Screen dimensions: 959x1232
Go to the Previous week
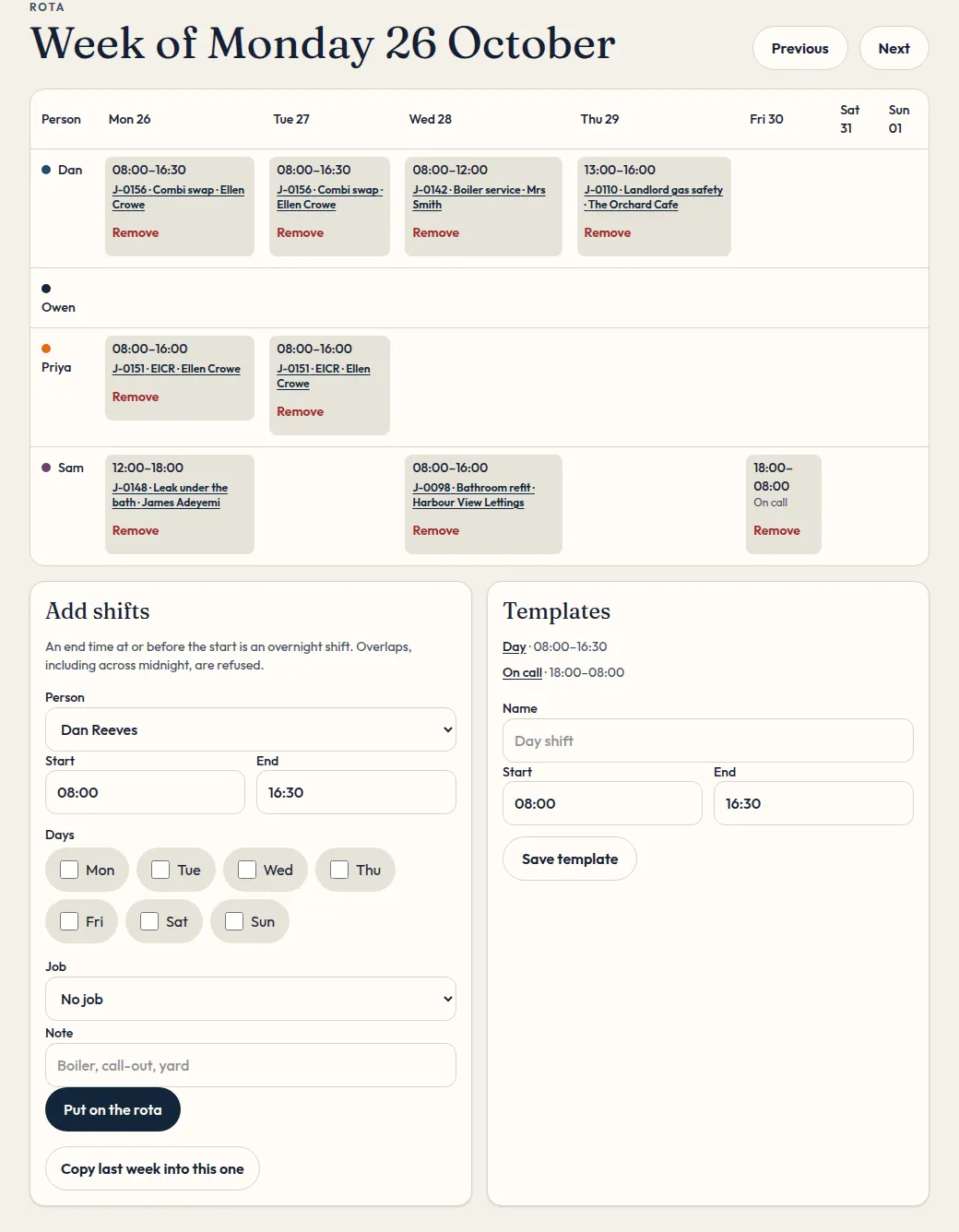(x=800, y=48)
